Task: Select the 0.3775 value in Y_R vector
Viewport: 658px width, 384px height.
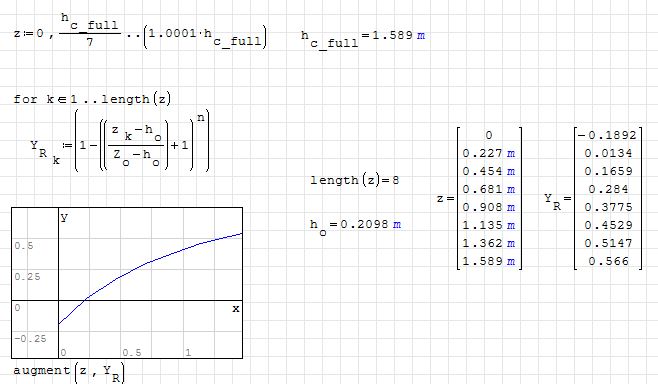Action: 608,207
